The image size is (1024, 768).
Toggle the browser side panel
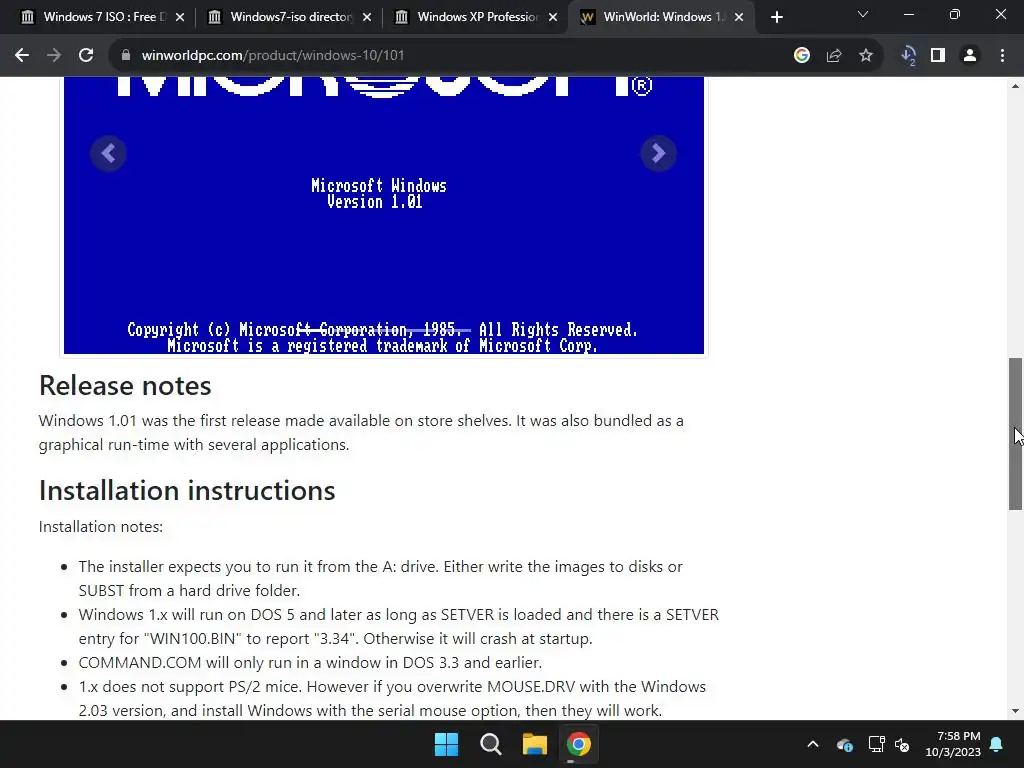938,56
